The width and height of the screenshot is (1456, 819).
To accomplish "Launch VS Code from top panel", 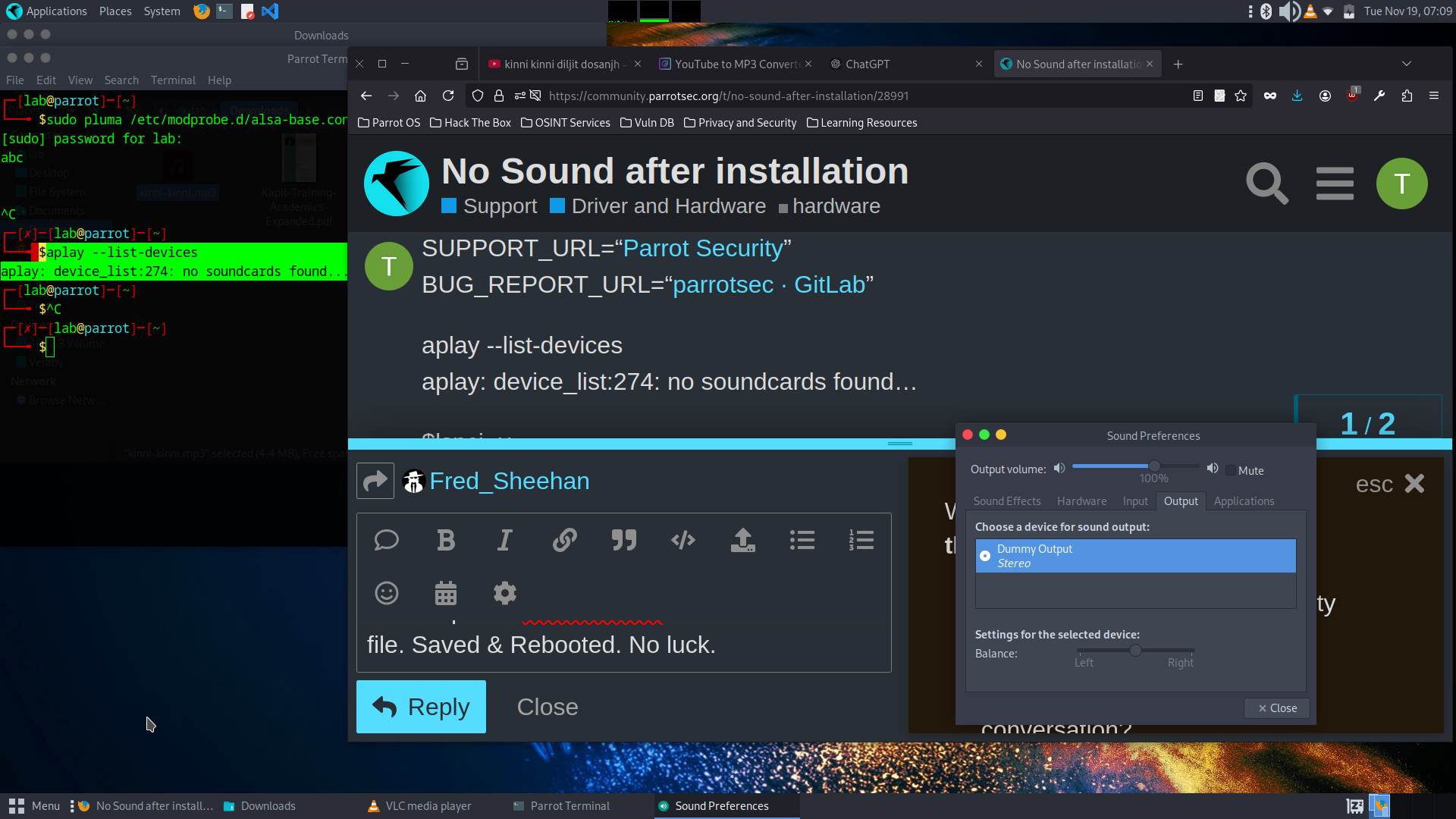I will pos(270,11).
